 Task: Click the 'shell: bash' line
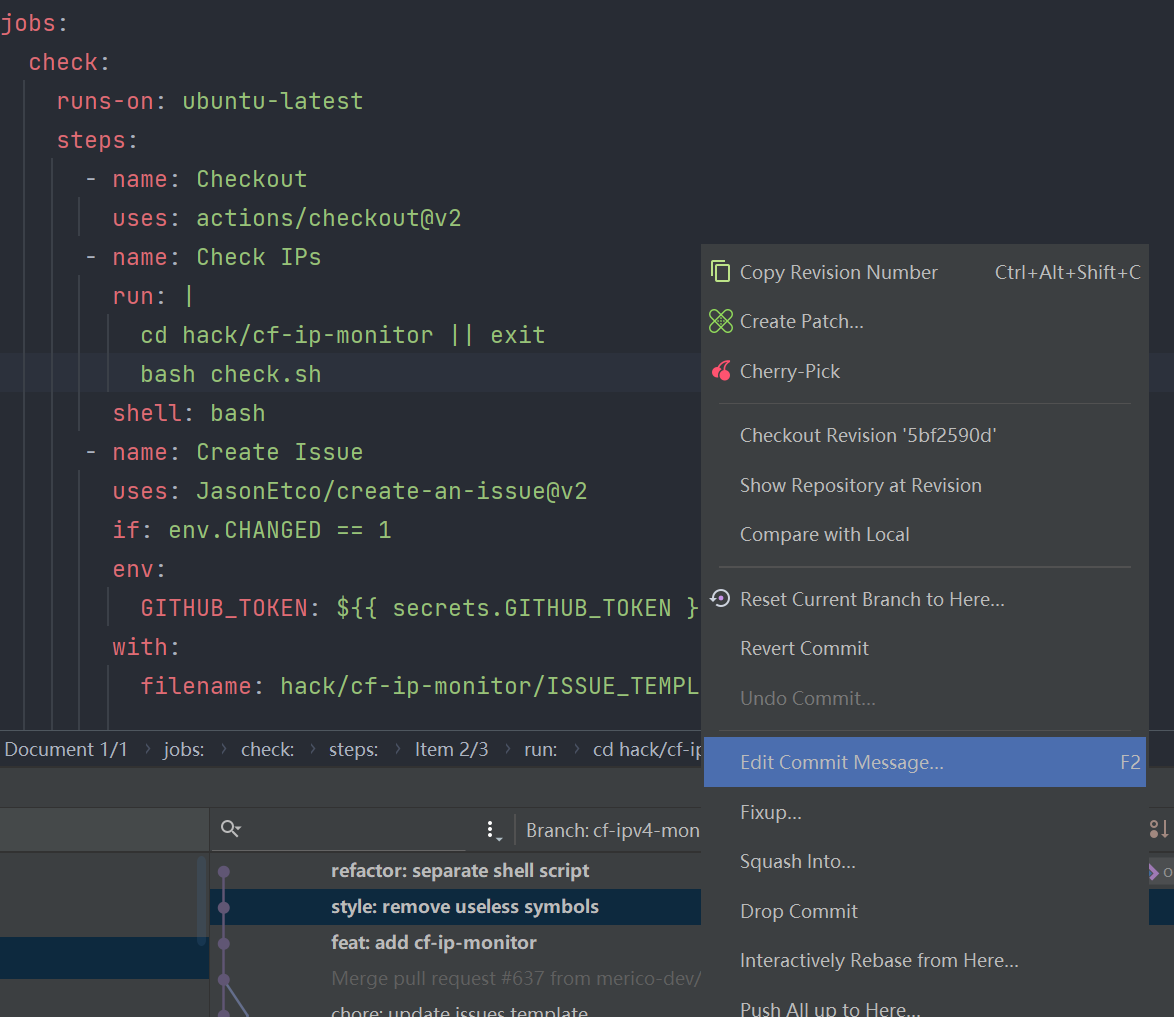pos(189,413)
